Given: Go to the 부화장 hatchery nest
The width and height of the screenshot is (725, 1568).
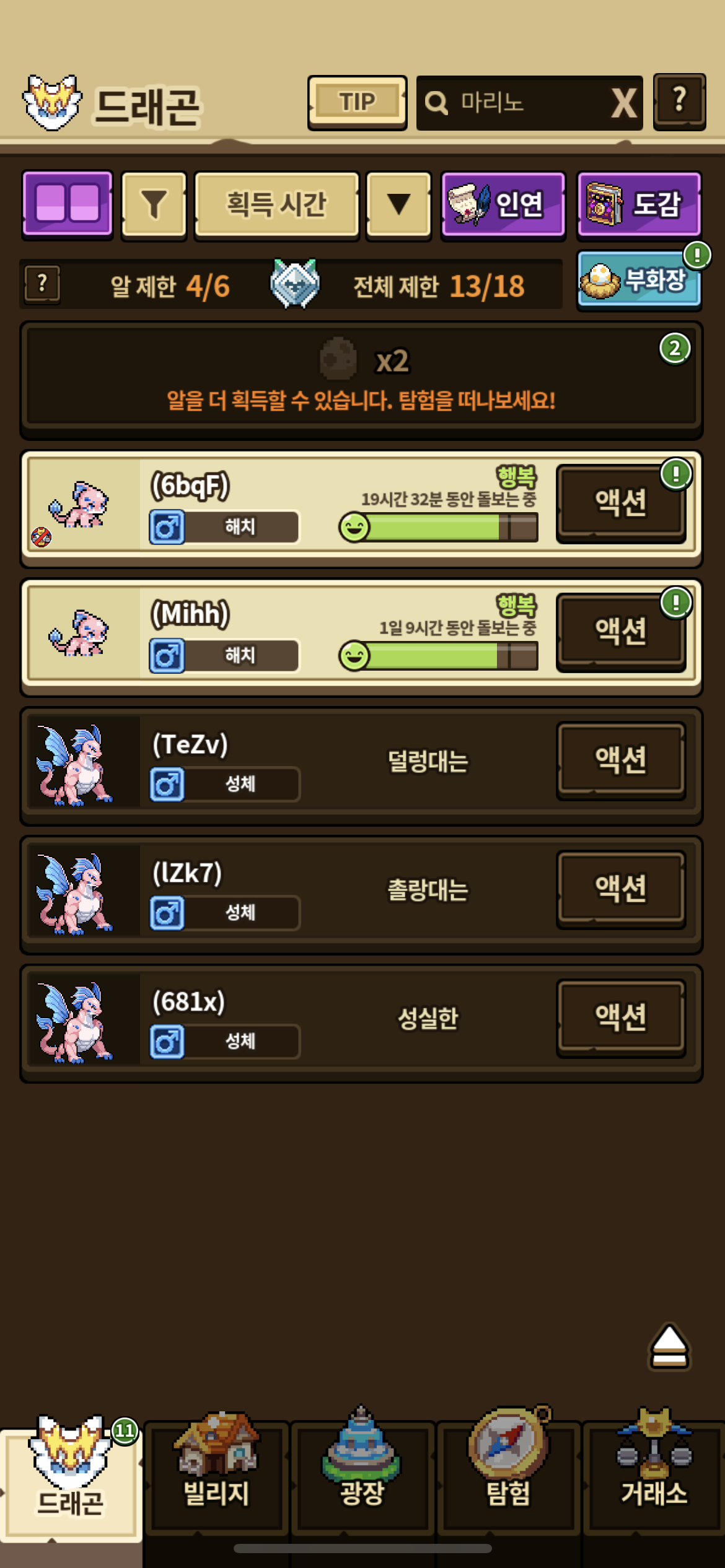Looking at the screenshot, I should pos(639,280).
